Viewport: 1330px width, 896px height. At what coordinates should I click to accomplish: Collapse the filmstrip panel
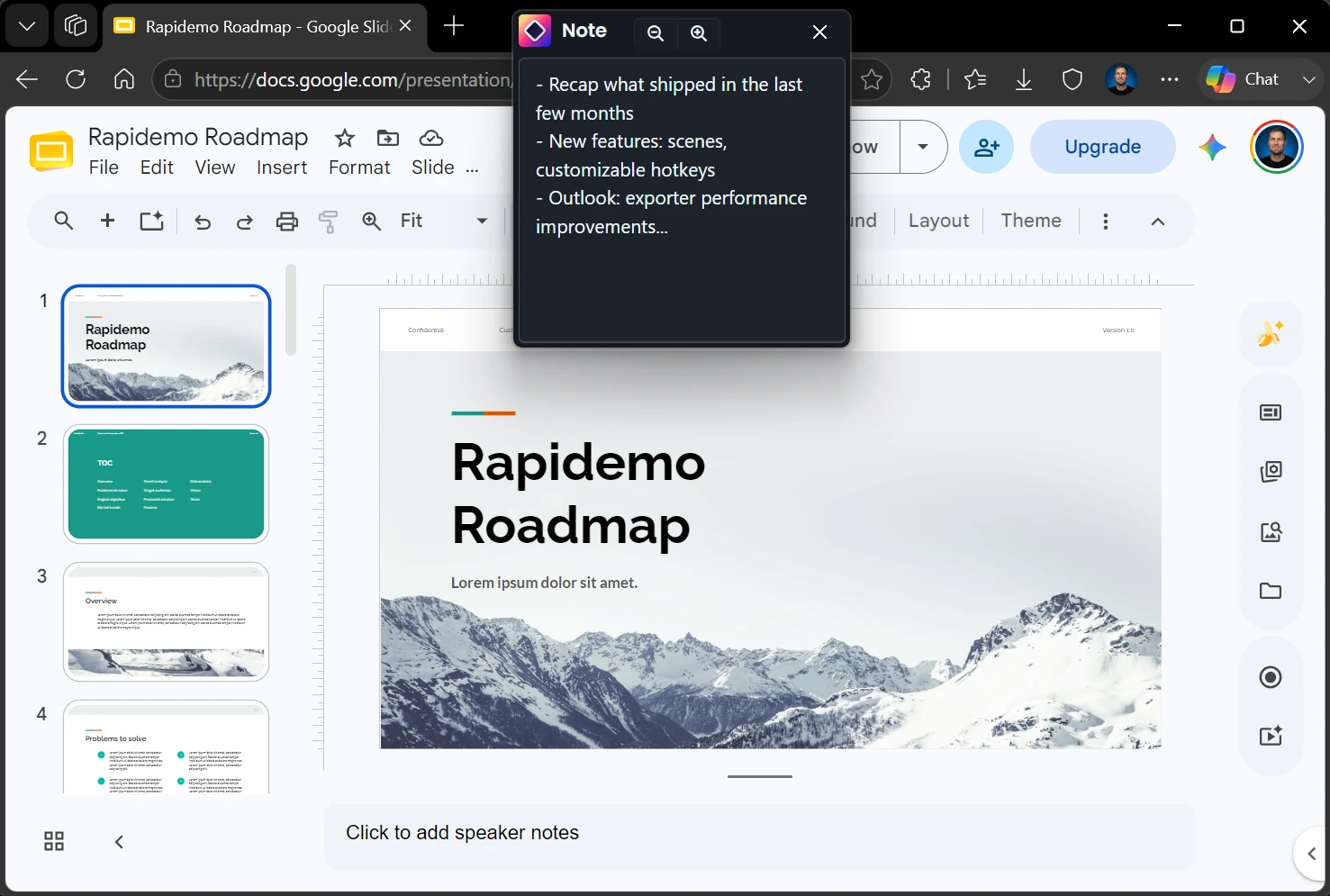(x=119, y=842)
